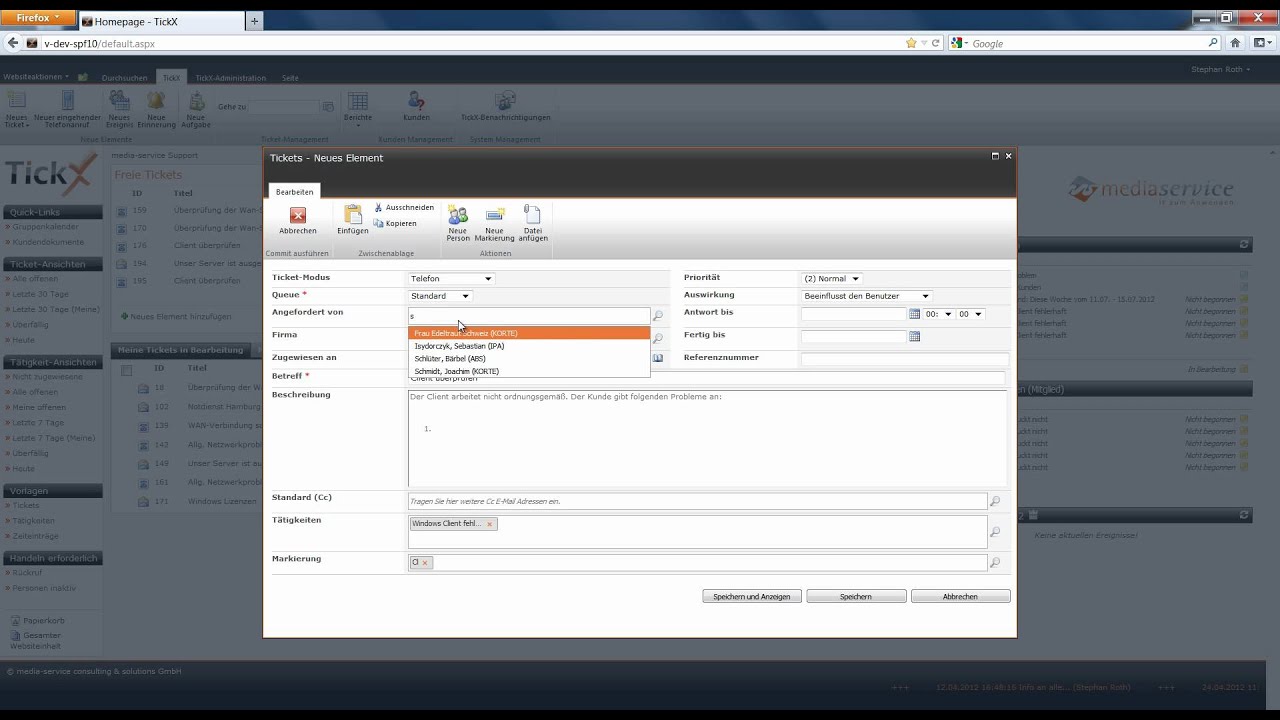
Task: Select the Bearbeiten ribbon tab
Action: click(295, 192)
